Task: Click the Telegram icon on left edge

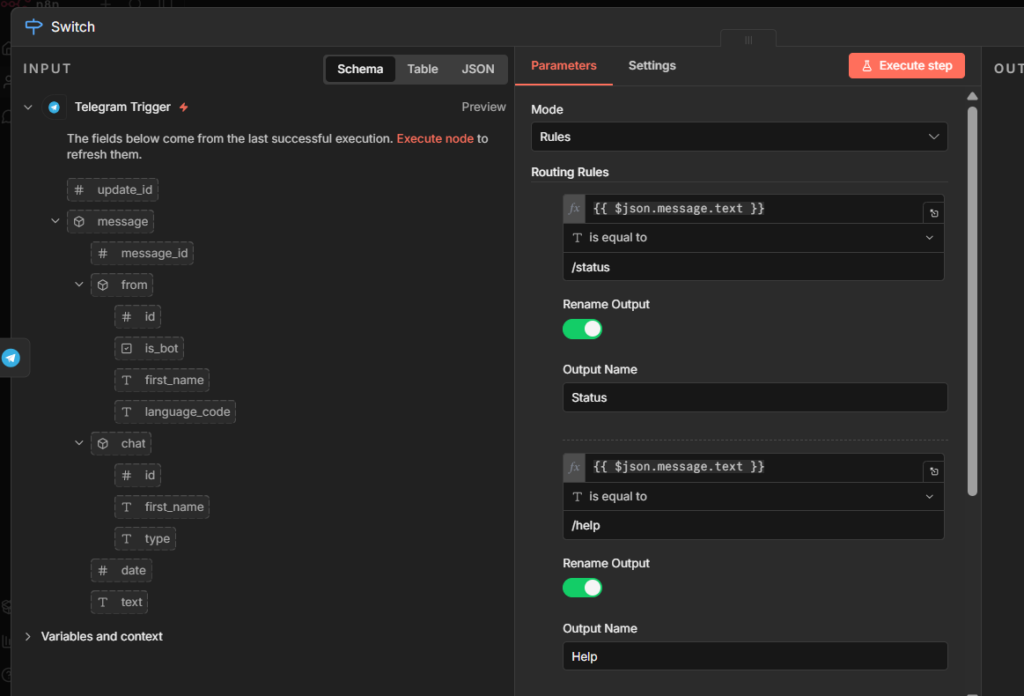Action: (x=11, y=358)
